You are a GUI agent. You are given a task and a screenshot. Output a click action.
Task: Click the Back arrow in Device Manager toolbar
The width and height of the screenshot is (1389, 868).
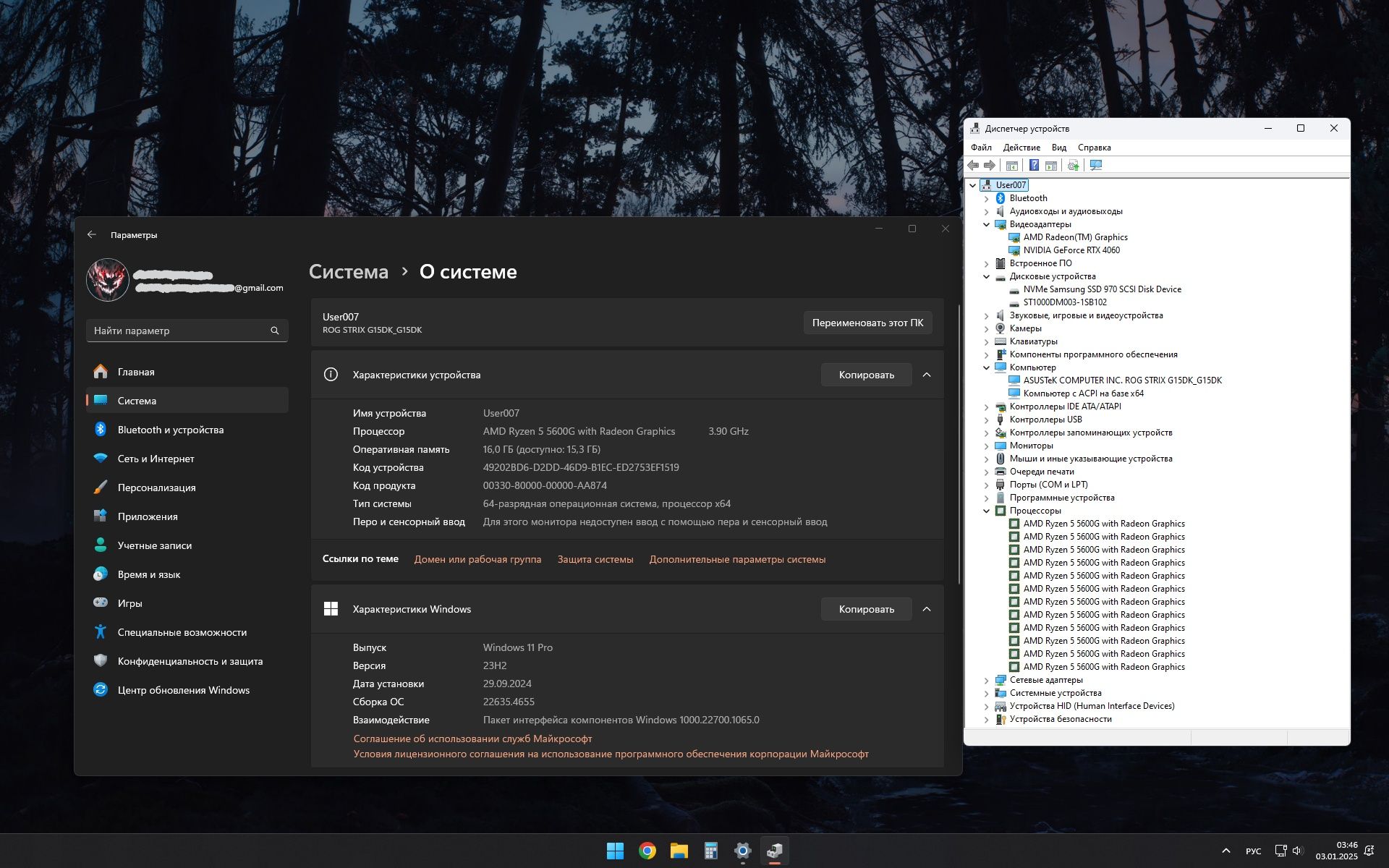point(973,166)
